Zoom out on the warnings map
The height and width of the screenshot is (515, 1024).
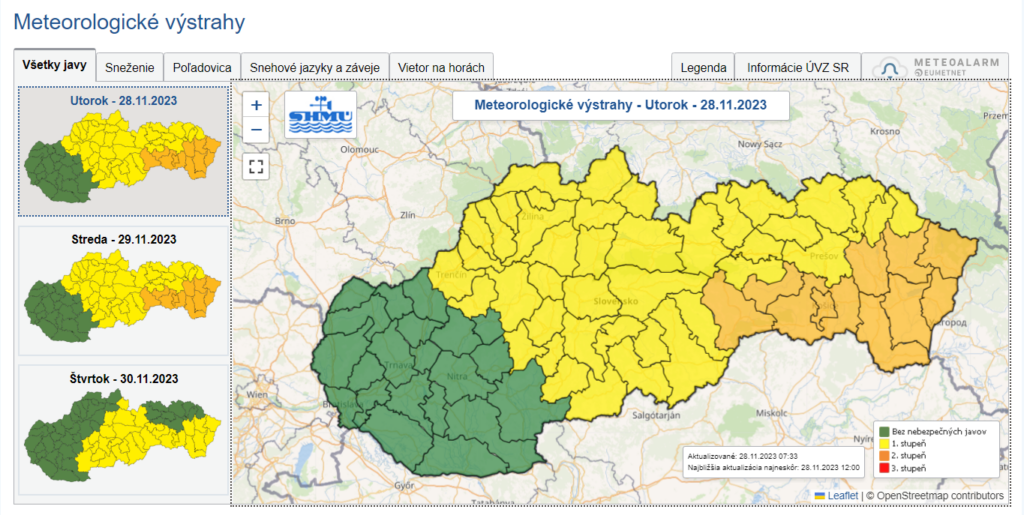point(257,130)
